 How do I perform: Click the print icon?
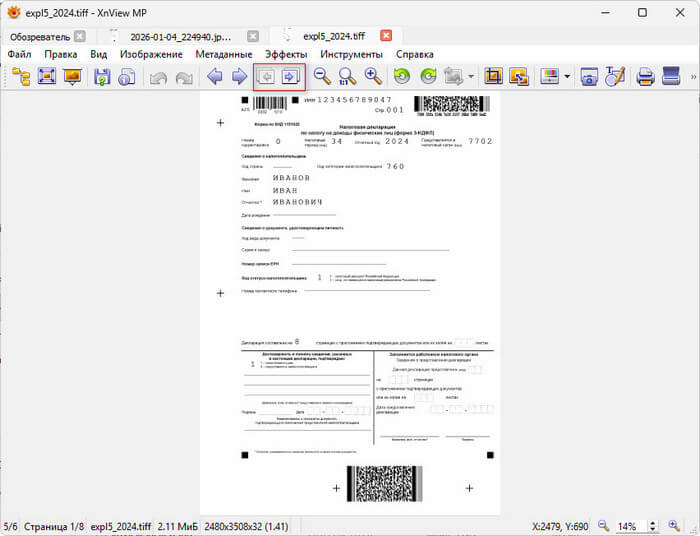[646, 76]
